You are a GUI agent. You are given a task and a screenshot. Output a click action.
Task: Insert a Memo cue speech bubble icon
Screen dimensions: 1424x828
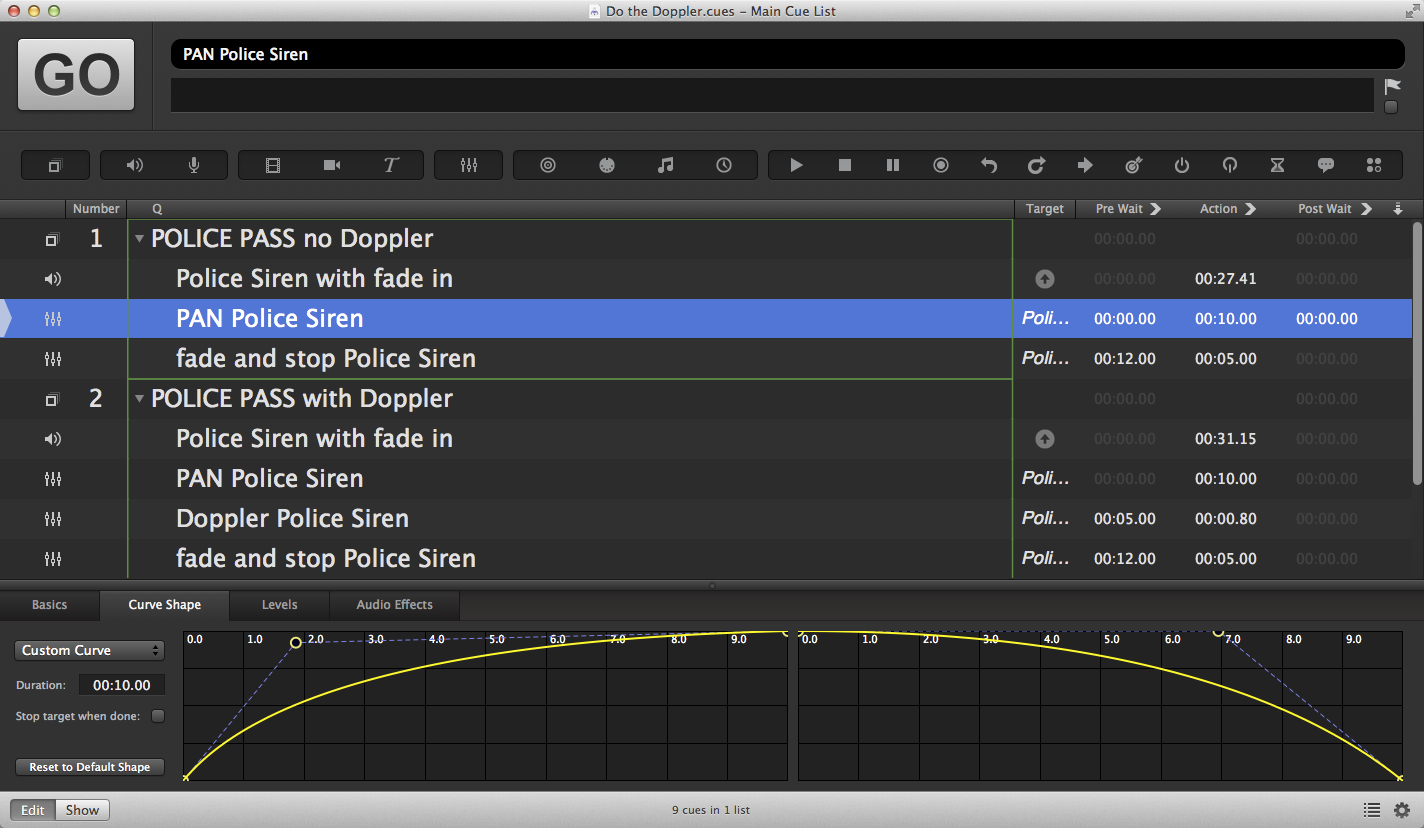pos(1326,165)
